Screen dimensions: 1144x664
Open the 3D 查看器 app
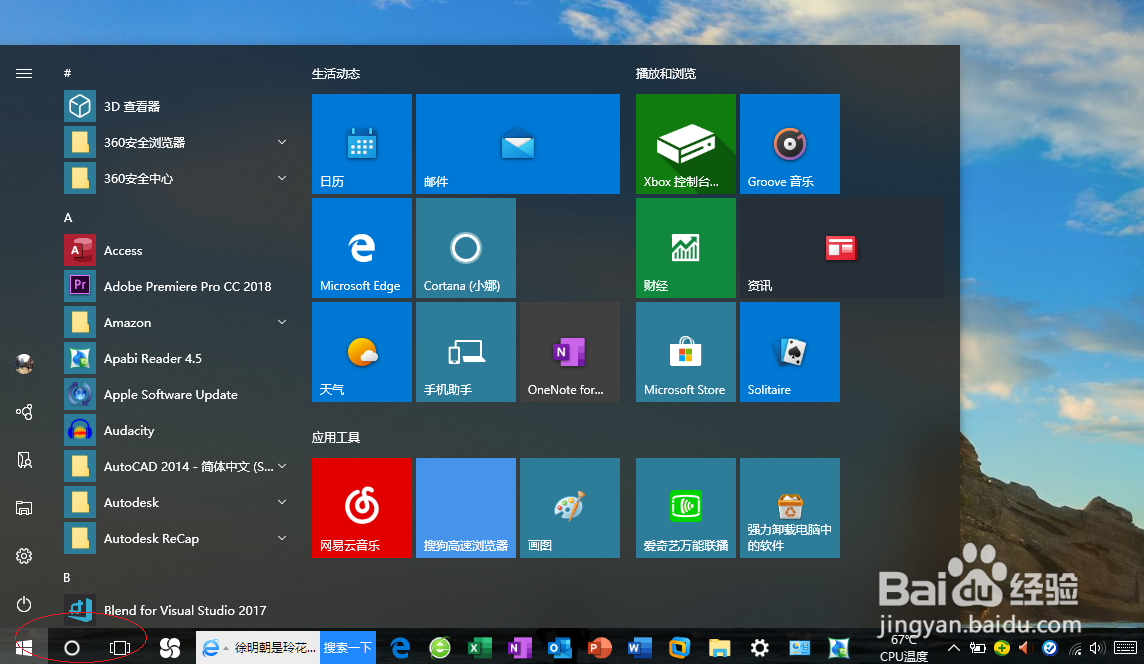175,107
